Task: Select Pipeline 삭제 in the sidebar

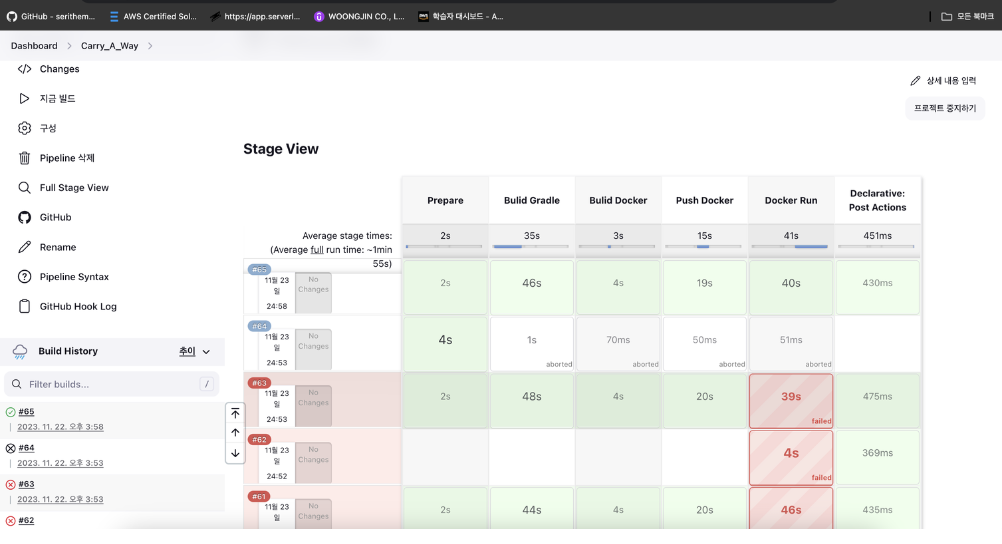Action: click(67, 158)
